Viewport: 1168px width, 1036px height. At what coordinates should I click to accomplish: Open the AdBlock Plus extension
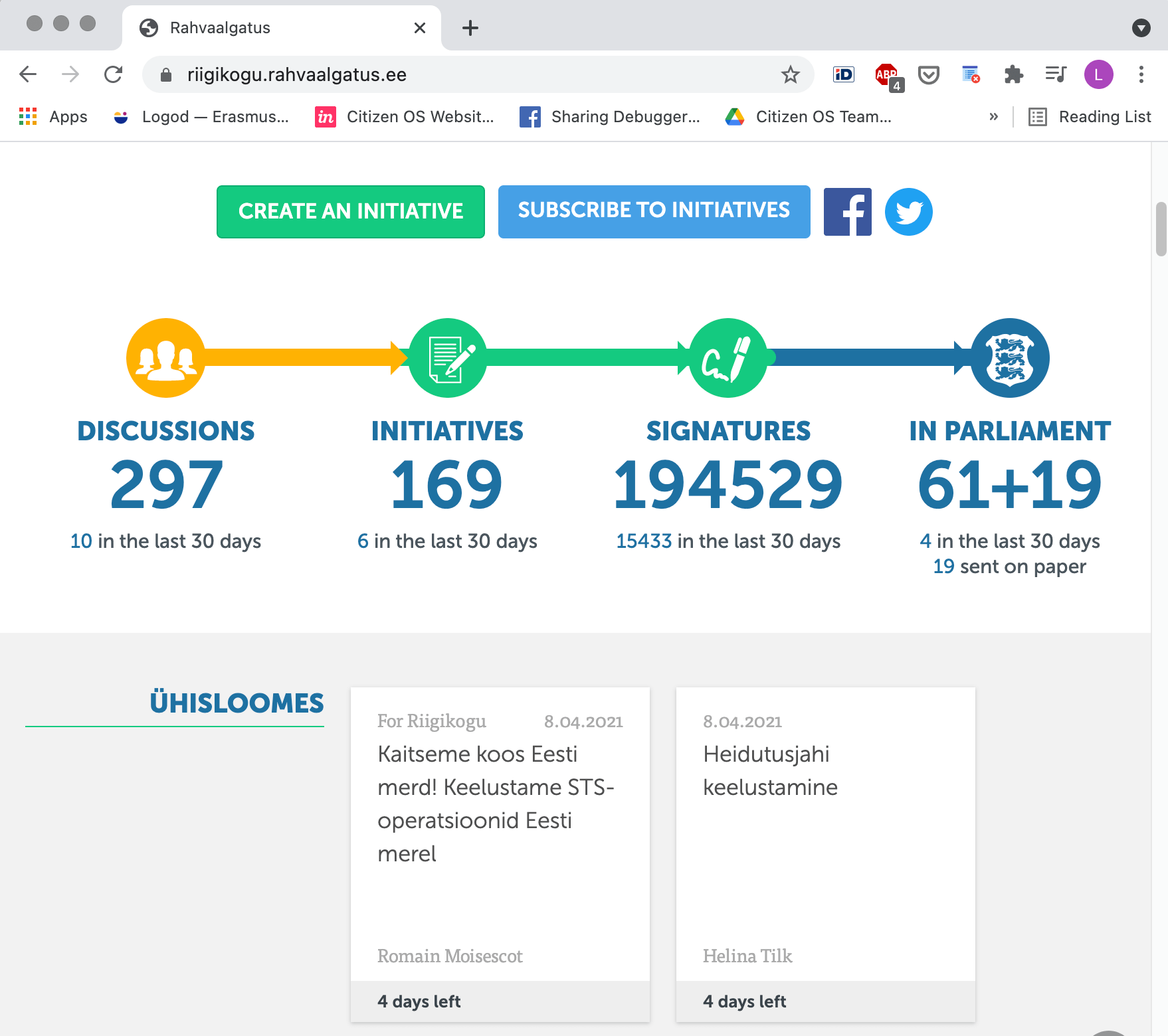pos(887,76)
